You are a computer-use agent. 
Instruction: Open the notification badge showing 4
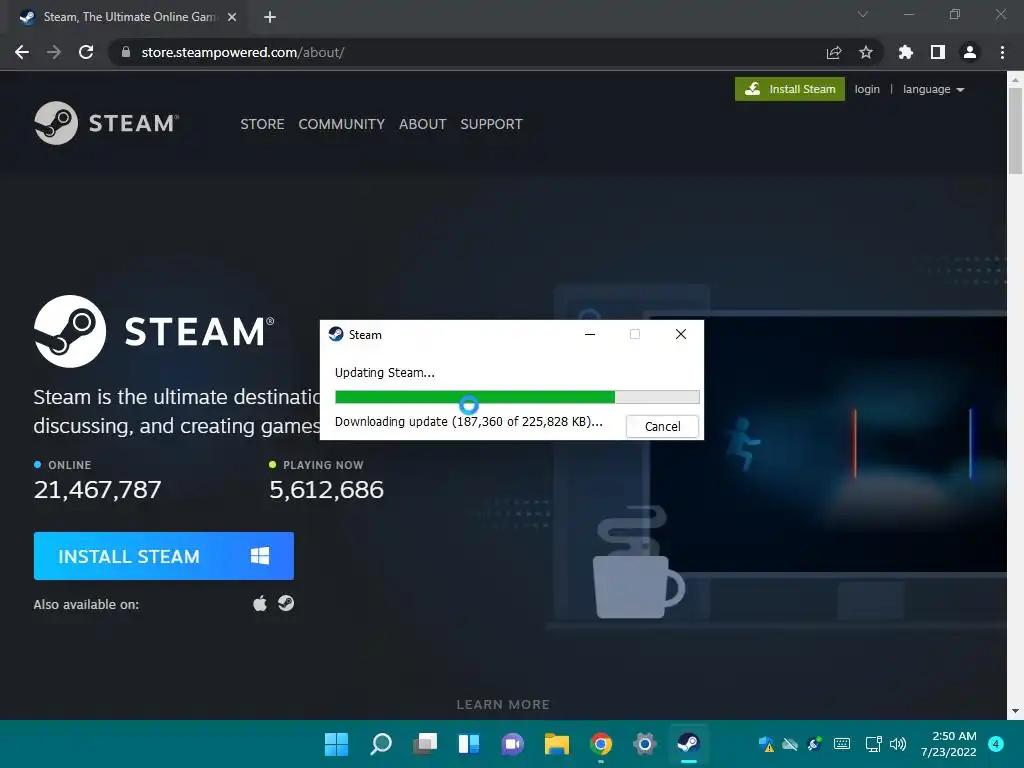[x=995, y=744]
